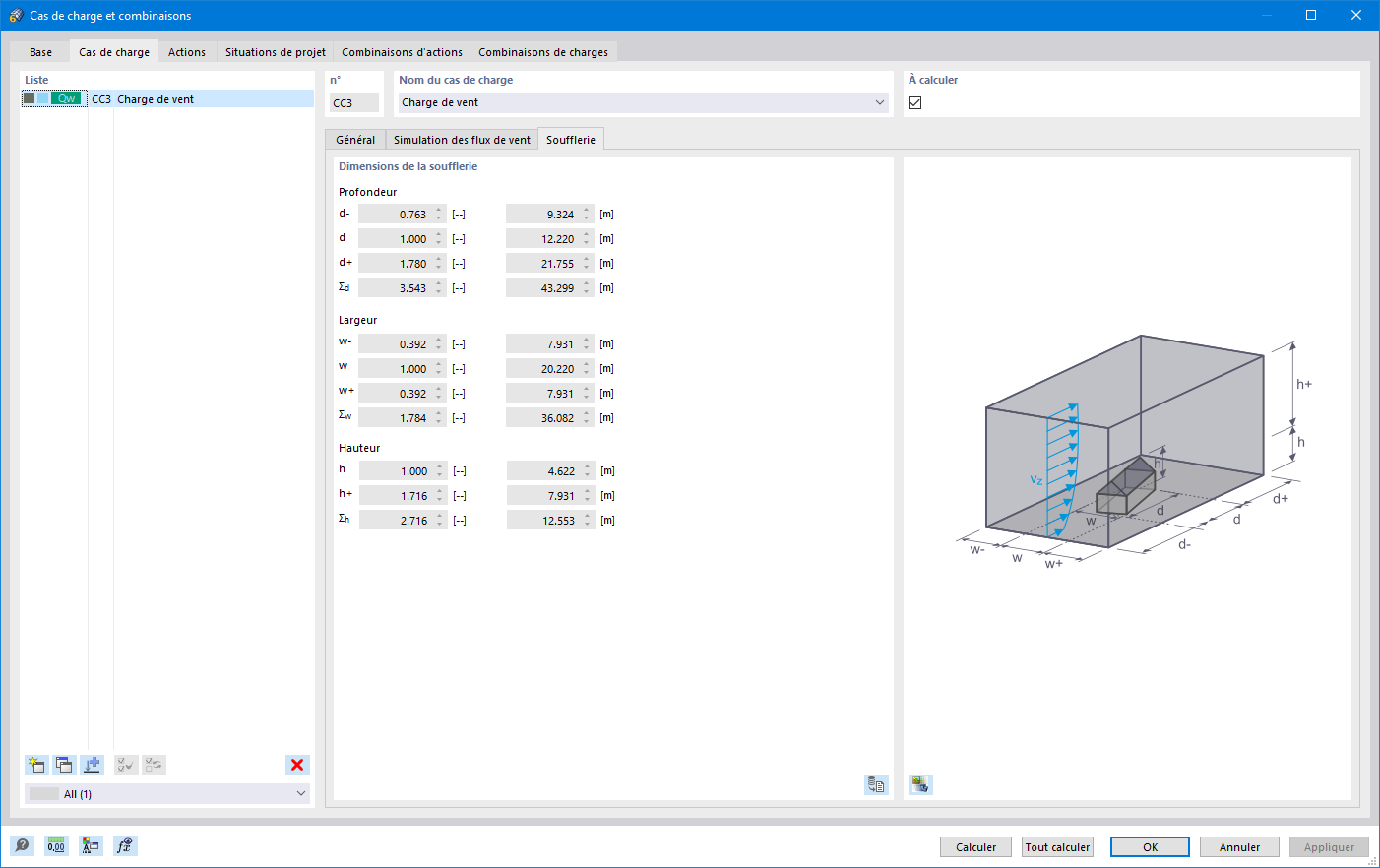The height and width of the screenshot is (868, 1380).
Task: Switch to the Base tab
Action: [x=41, y=52]
